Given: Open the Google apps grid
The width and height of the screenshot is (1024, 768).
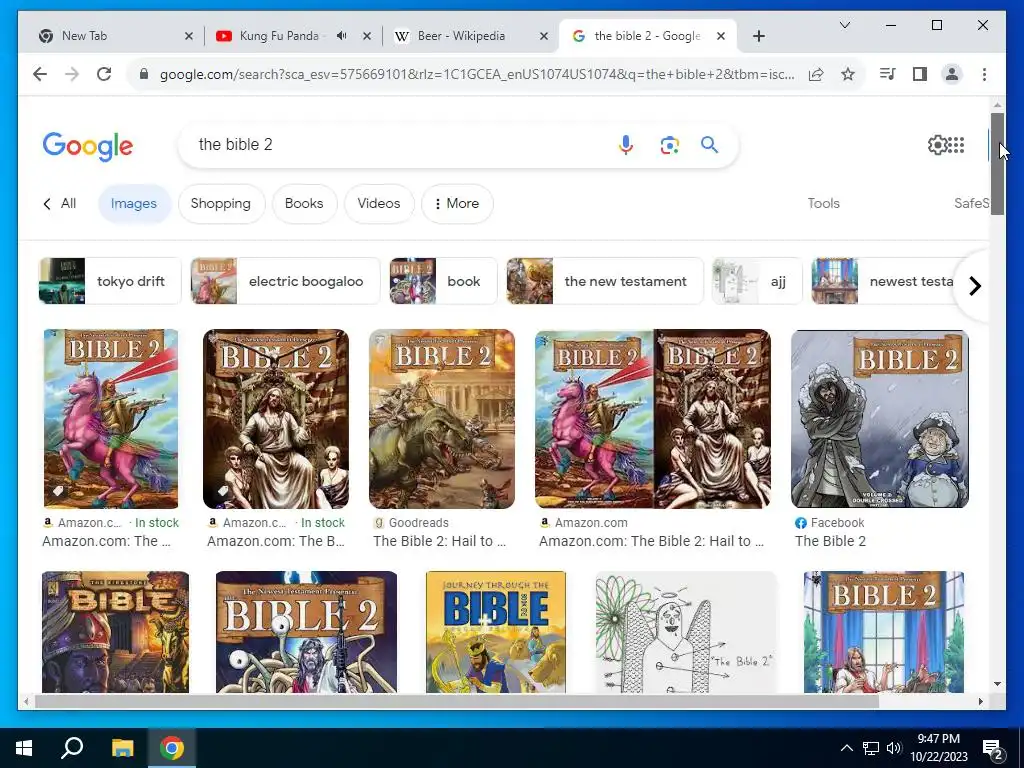Looking at the screenshot, I should [x=956, y=144].
